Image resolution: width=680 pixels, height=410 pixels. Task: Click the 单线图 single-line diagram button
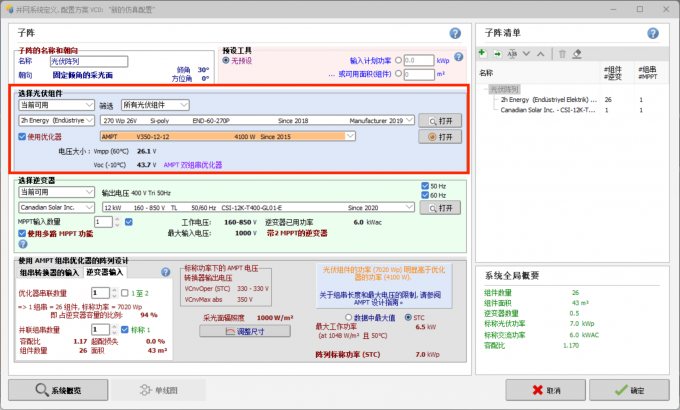point(158,390)
